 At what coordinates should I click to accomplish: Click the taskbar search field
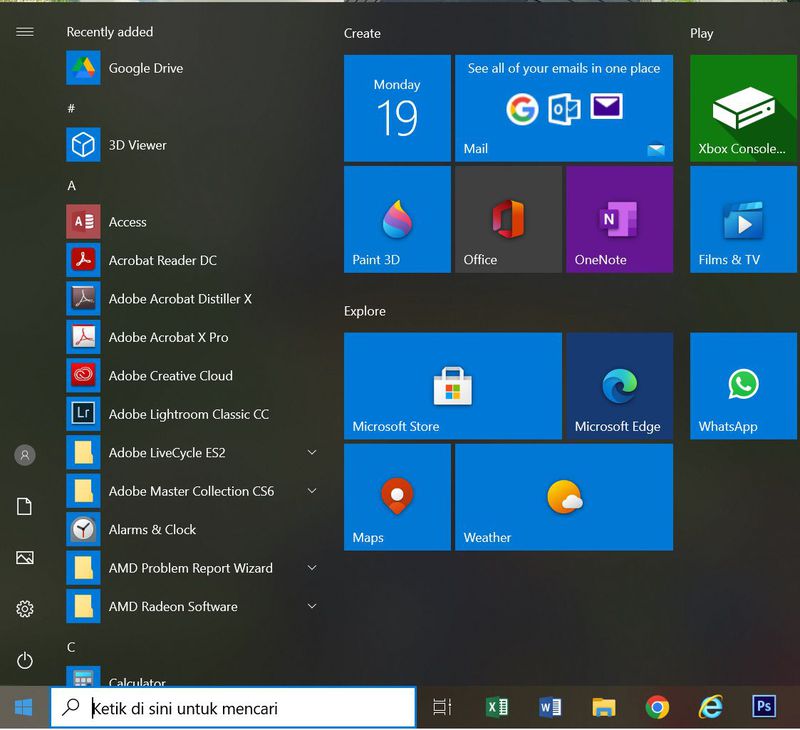[x=230, y=707]
